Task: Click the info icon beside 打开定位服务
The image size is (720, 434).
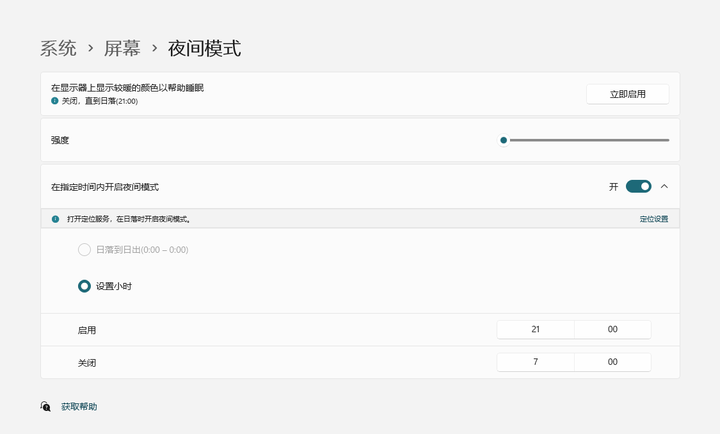Action: pos(55,219)
